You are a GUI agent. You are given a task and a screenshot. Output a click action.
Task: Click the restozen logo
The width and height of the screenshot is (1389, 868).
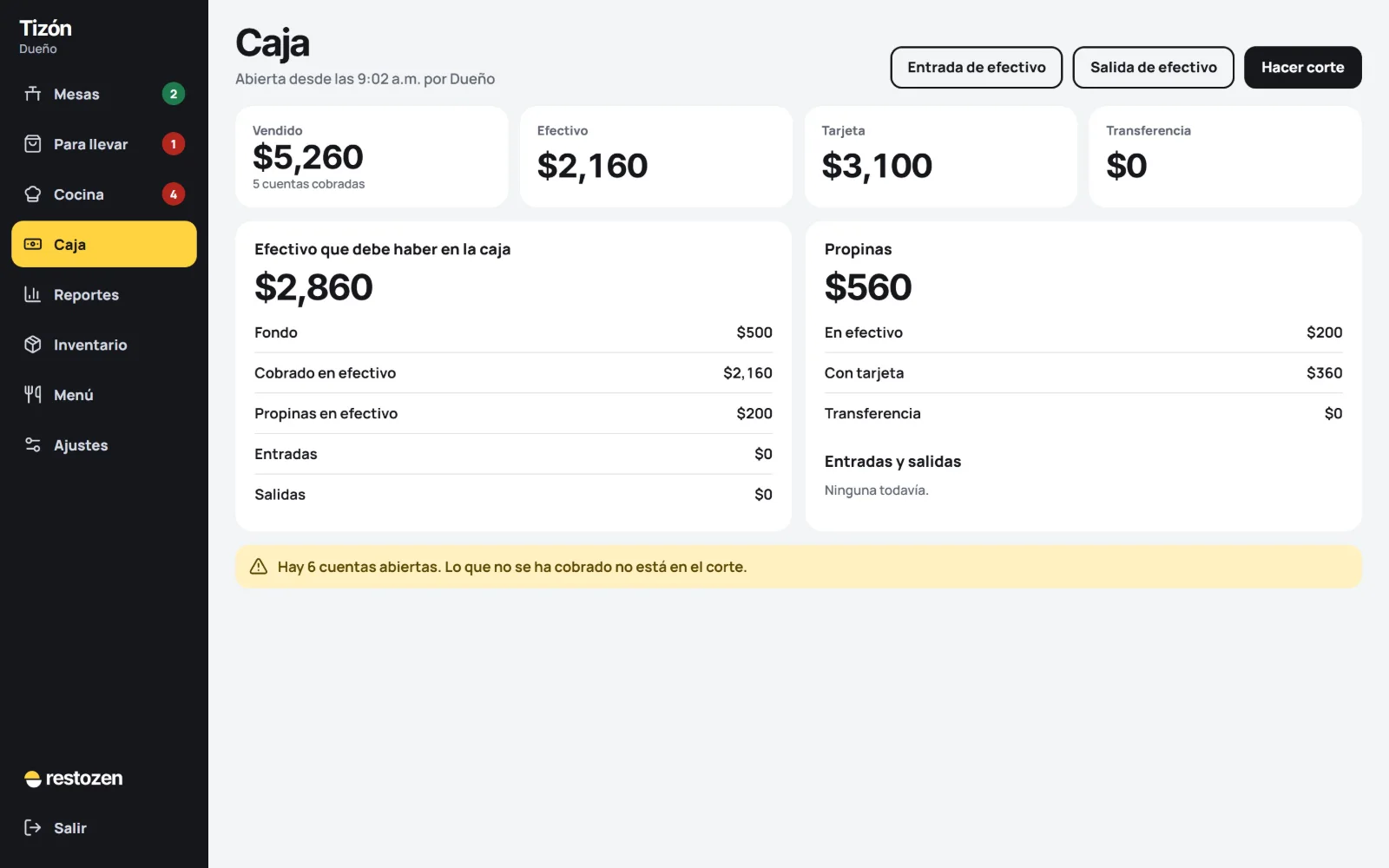coord(74,779)
